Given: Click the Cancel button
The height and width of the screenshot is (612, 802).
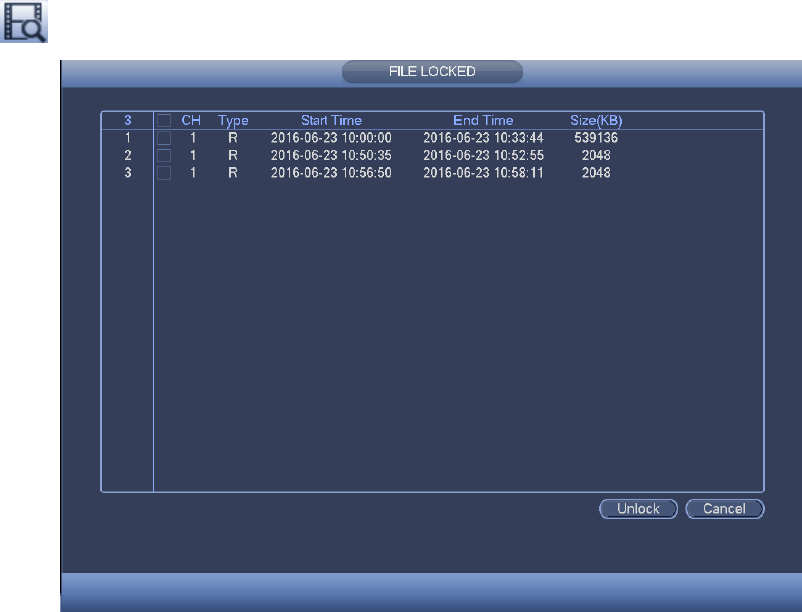Looking at the screenshot, I should click(x=725, y=509).
